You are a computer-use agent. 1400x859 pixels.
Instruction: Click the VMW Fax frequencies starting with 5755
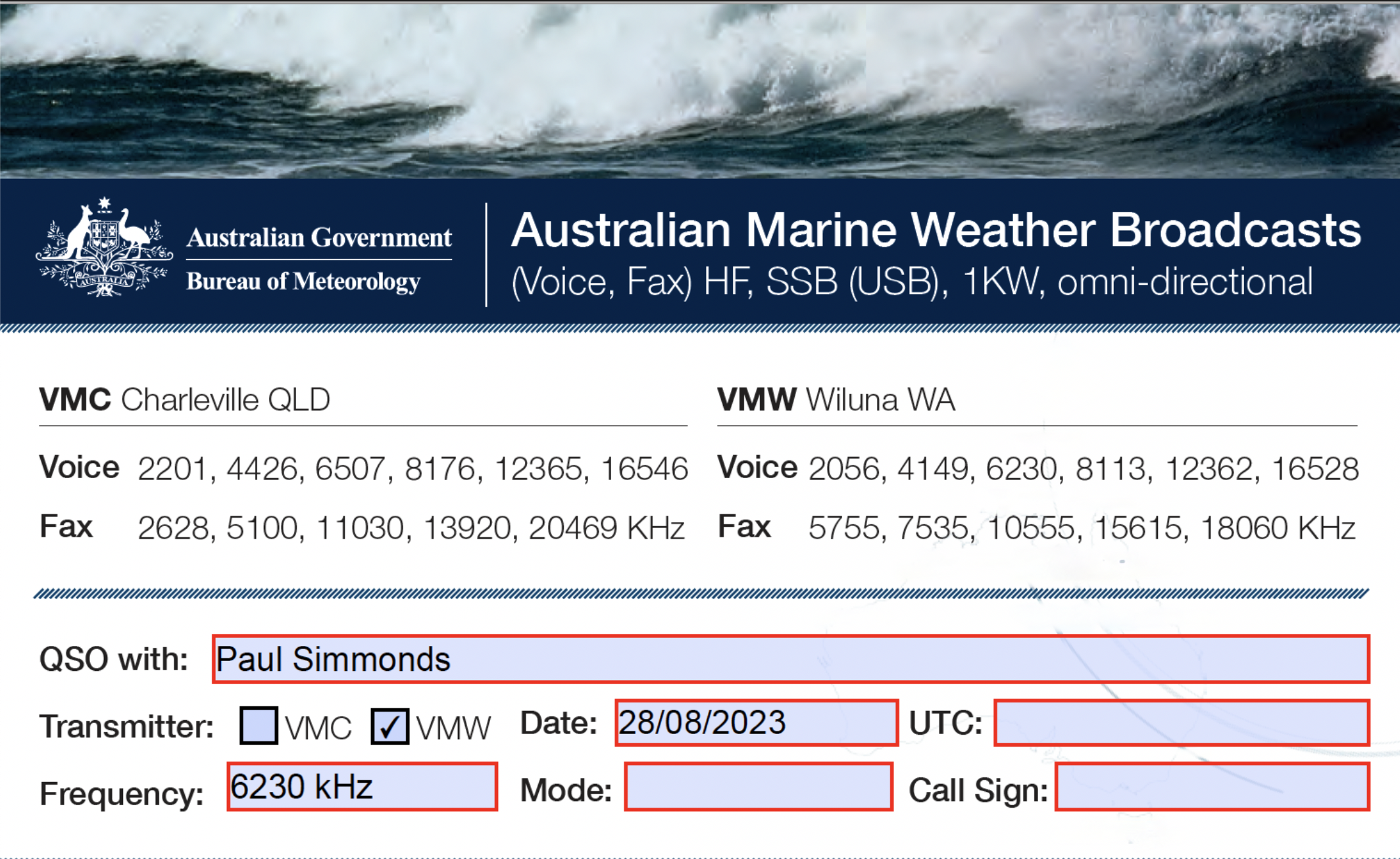[1082, 528]
